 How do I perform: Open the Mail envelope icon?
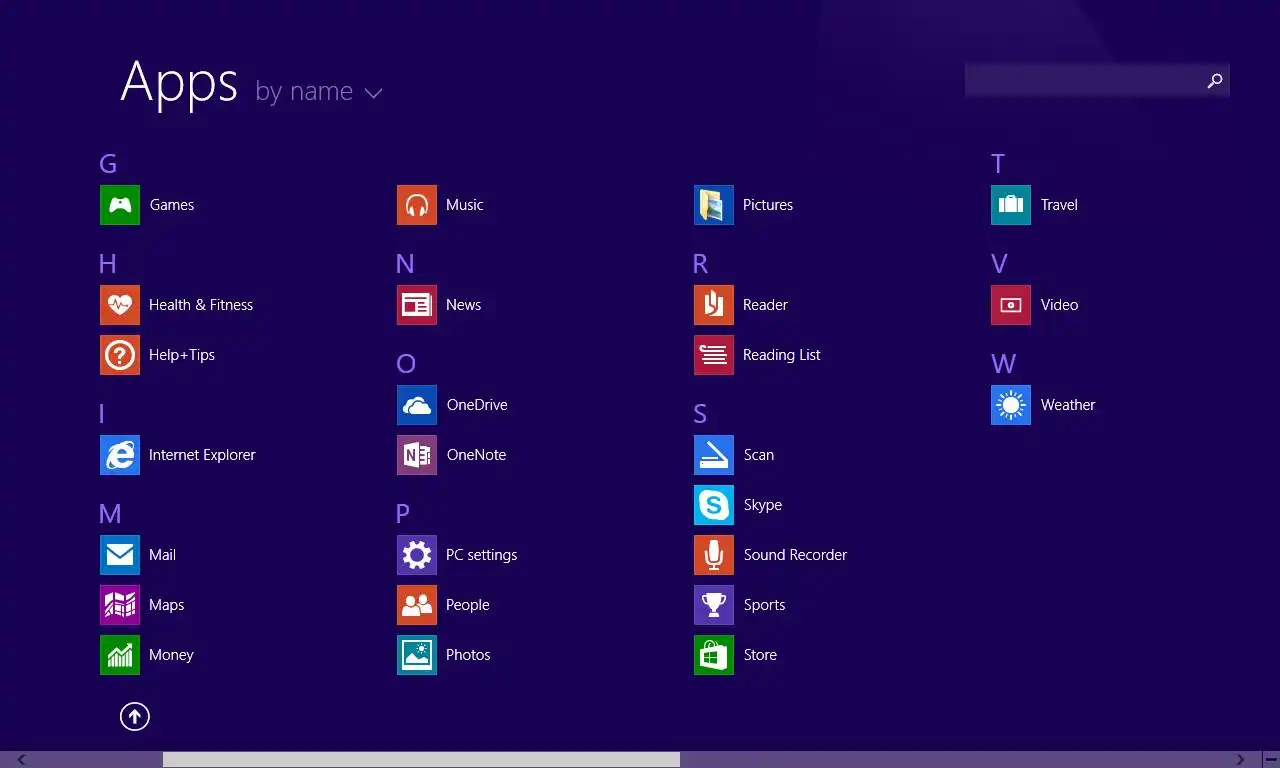pos(120,555)
